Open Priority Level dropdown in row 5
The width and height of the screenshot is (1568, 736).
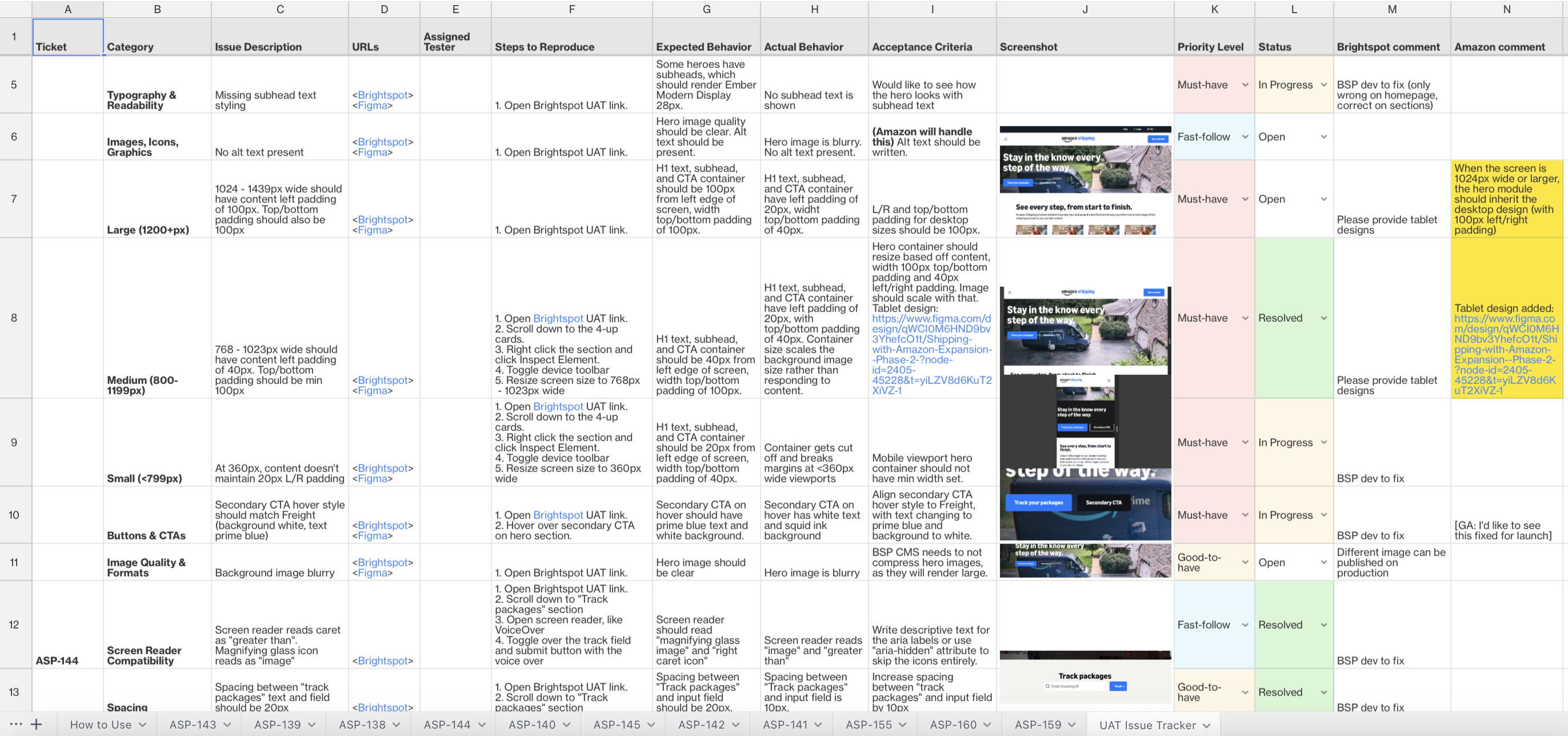(1245, 85)
